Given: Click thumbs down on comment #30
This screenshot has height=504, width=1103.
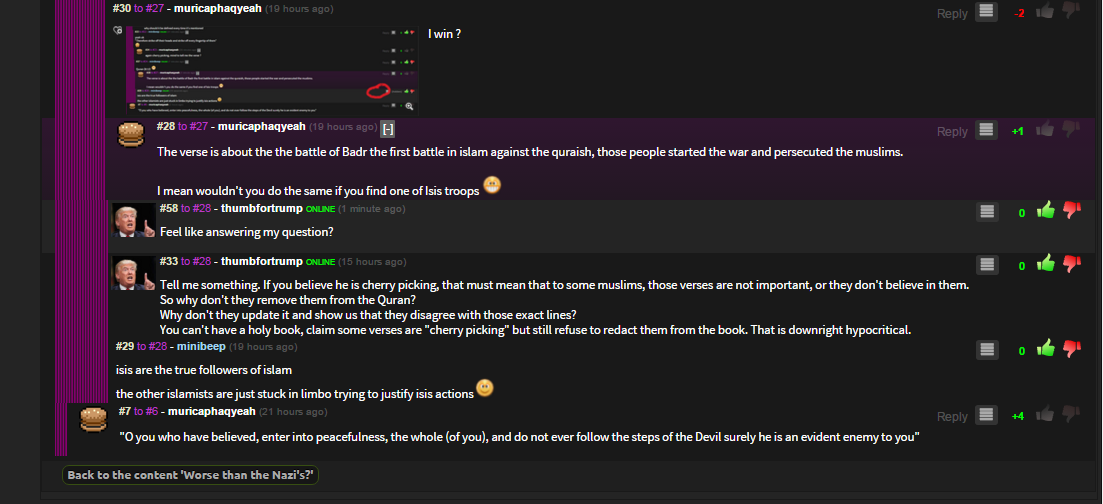Looking at the screenshot, I should click(1072, 12).
